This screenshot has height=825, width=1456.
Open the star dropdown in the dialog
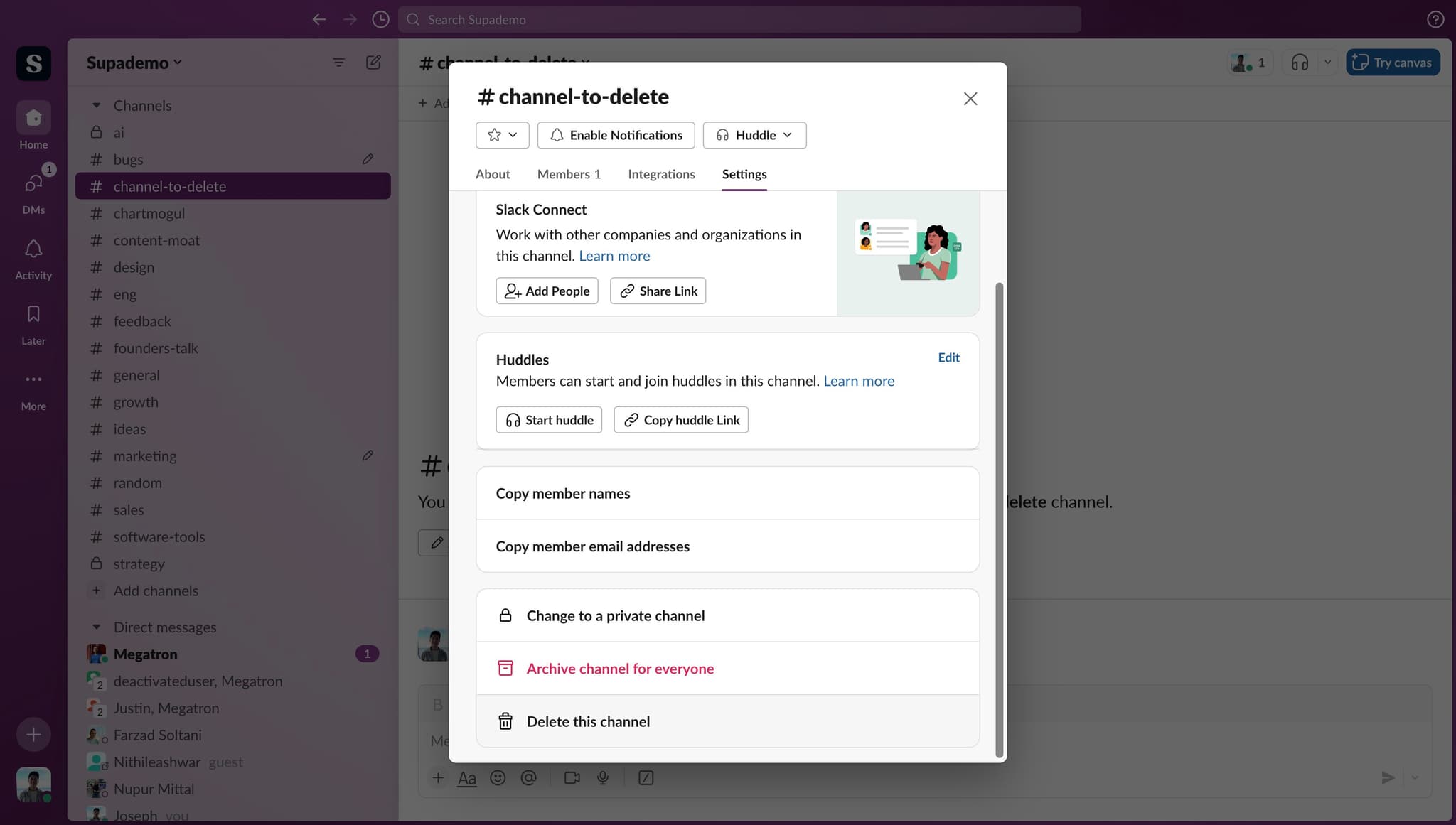tap(502, 135)
